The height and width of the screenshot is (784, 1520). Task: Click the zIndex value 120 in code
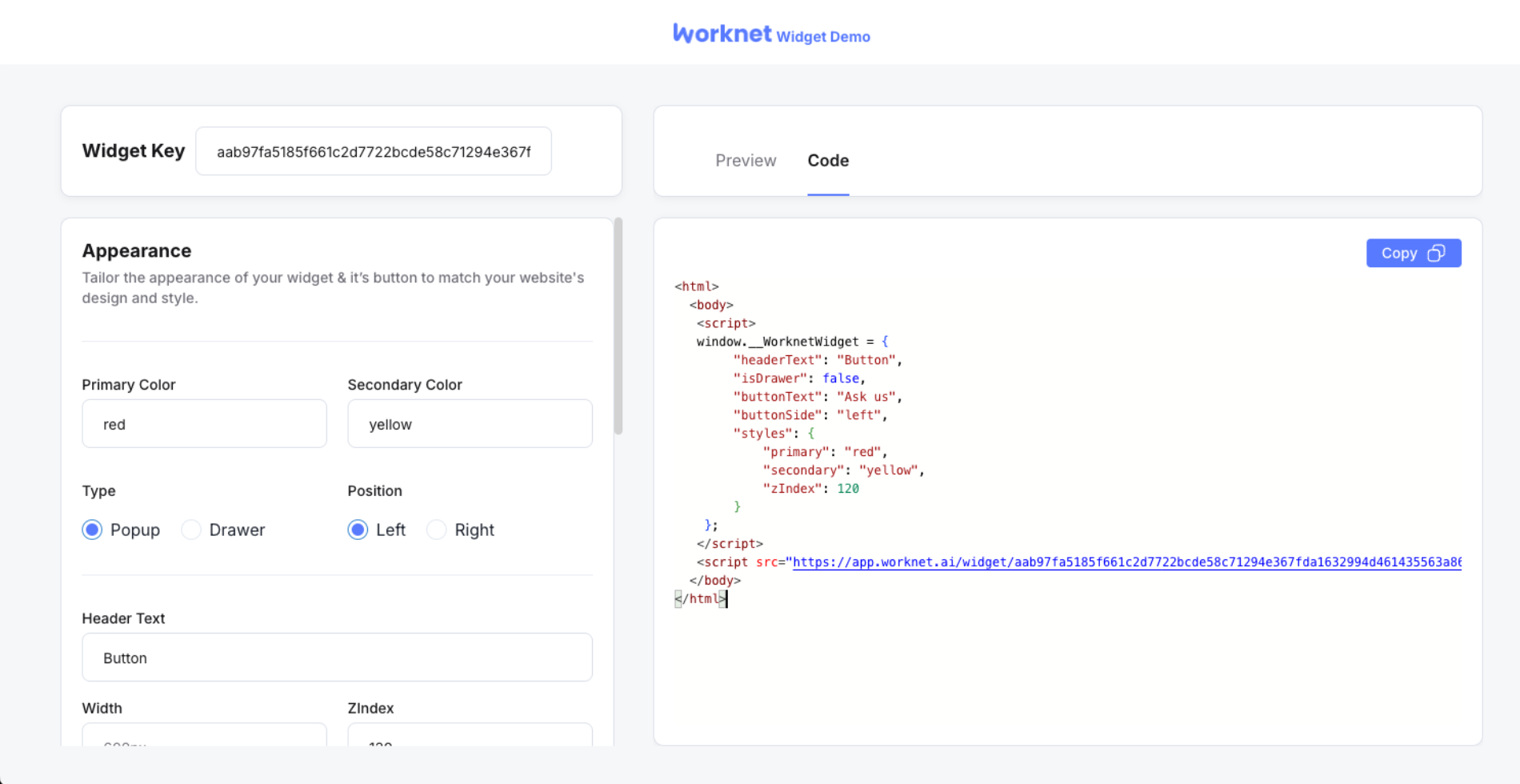[x=847, y=489]
